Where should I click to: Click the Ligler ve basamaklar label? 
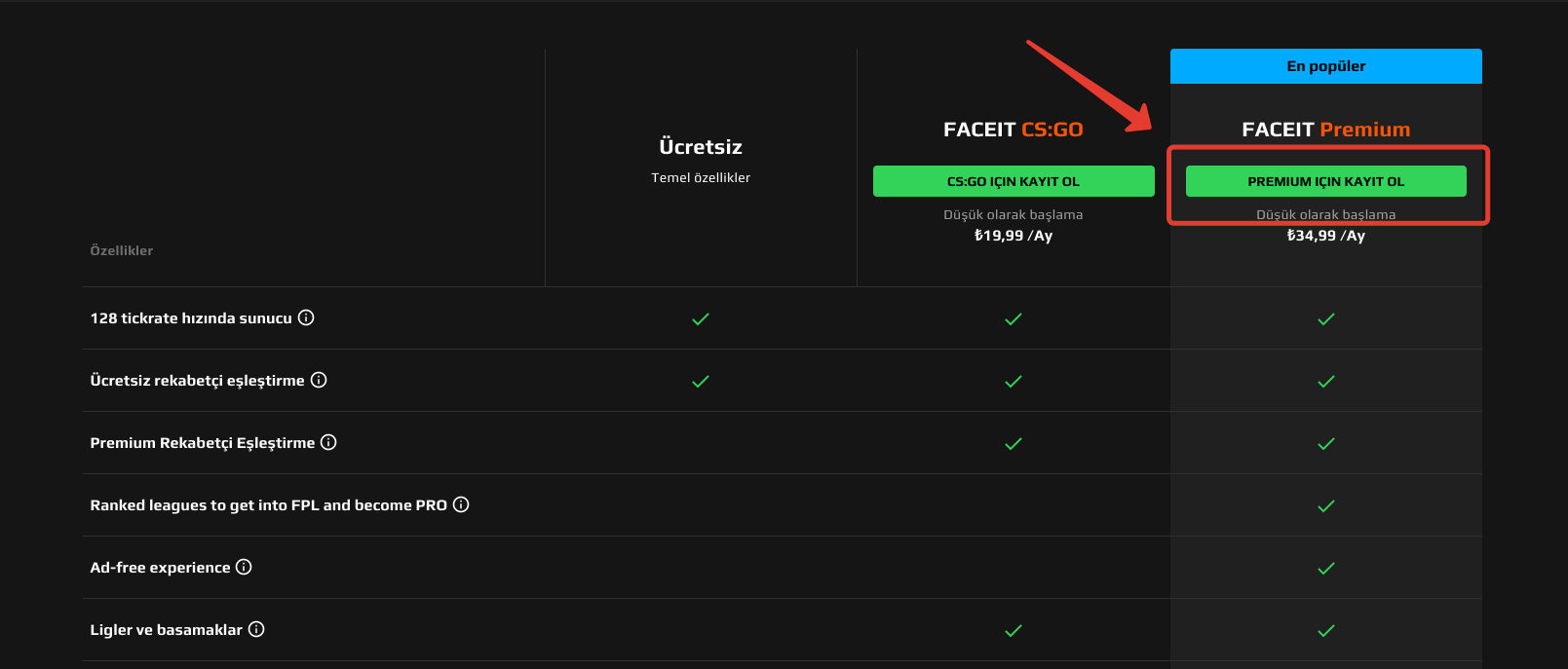point(167,630)
